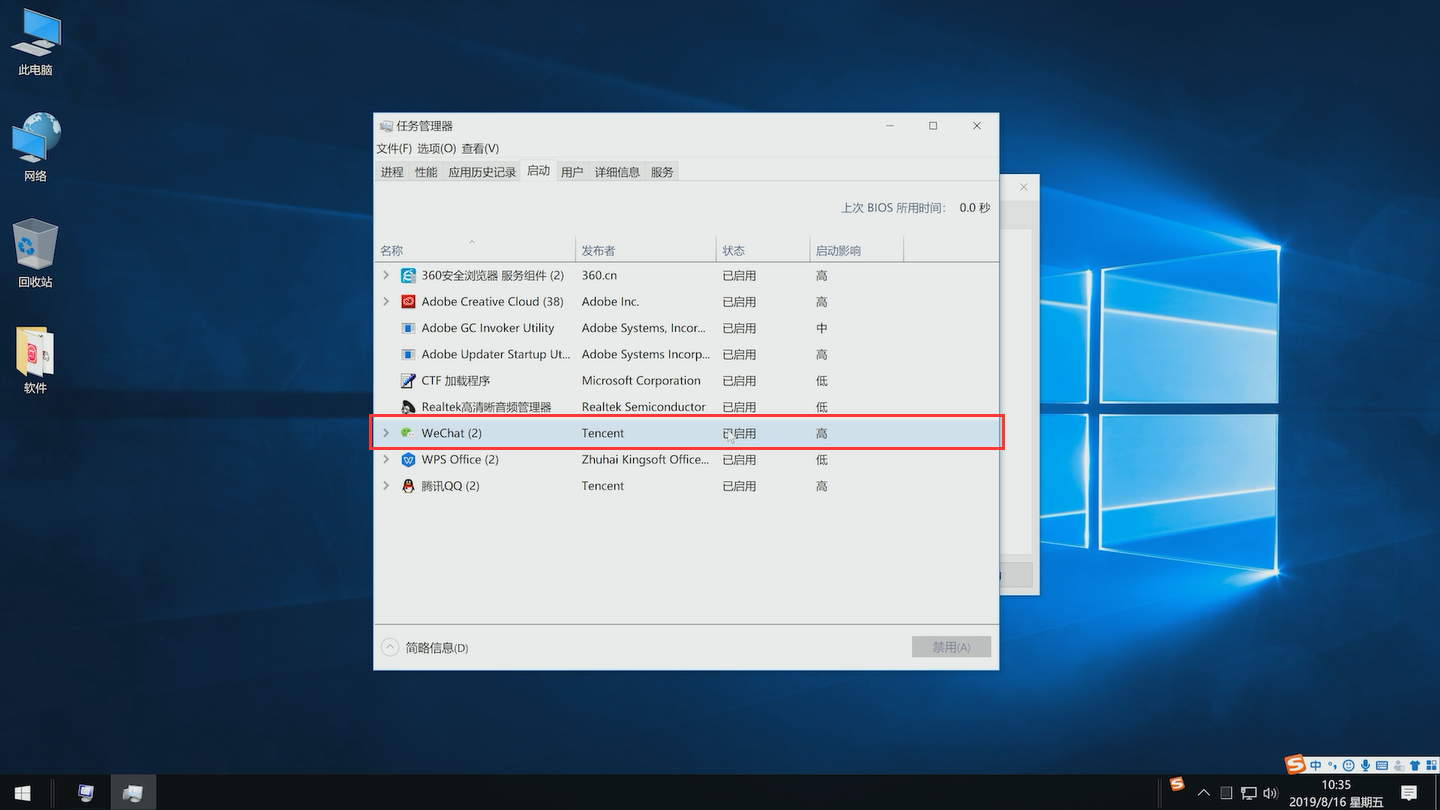The image size is (1440, 810).
Task: Expand the WeChat (2) group
Action: pyautogui.click(x=386, y=433)
